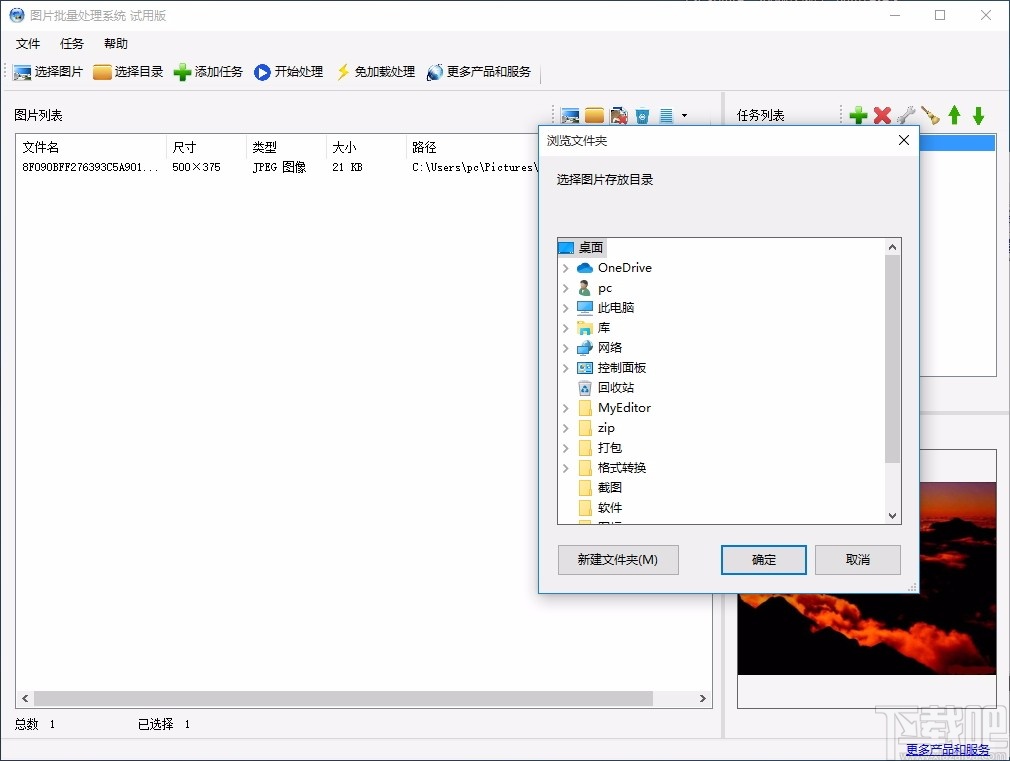Expand the 此电脑 tree node
The image size is (1010, 761).
click(x=566, y=307)
